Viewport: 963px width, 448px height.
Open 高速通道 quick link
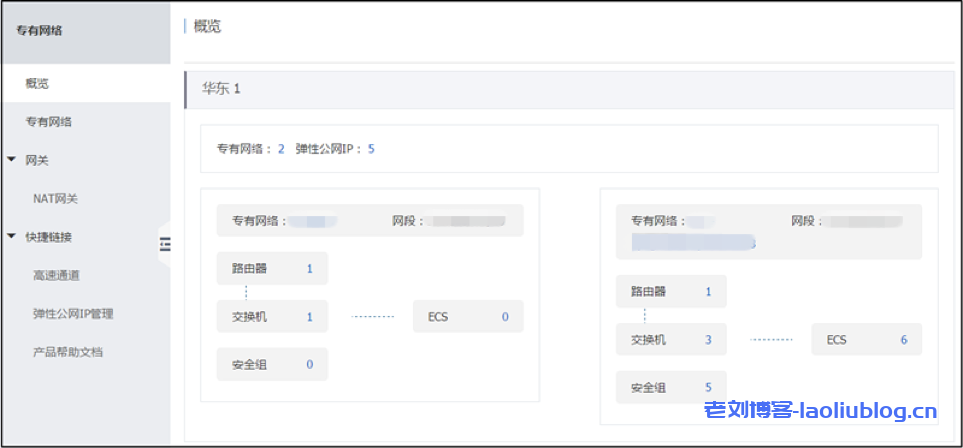click(56, 275)
